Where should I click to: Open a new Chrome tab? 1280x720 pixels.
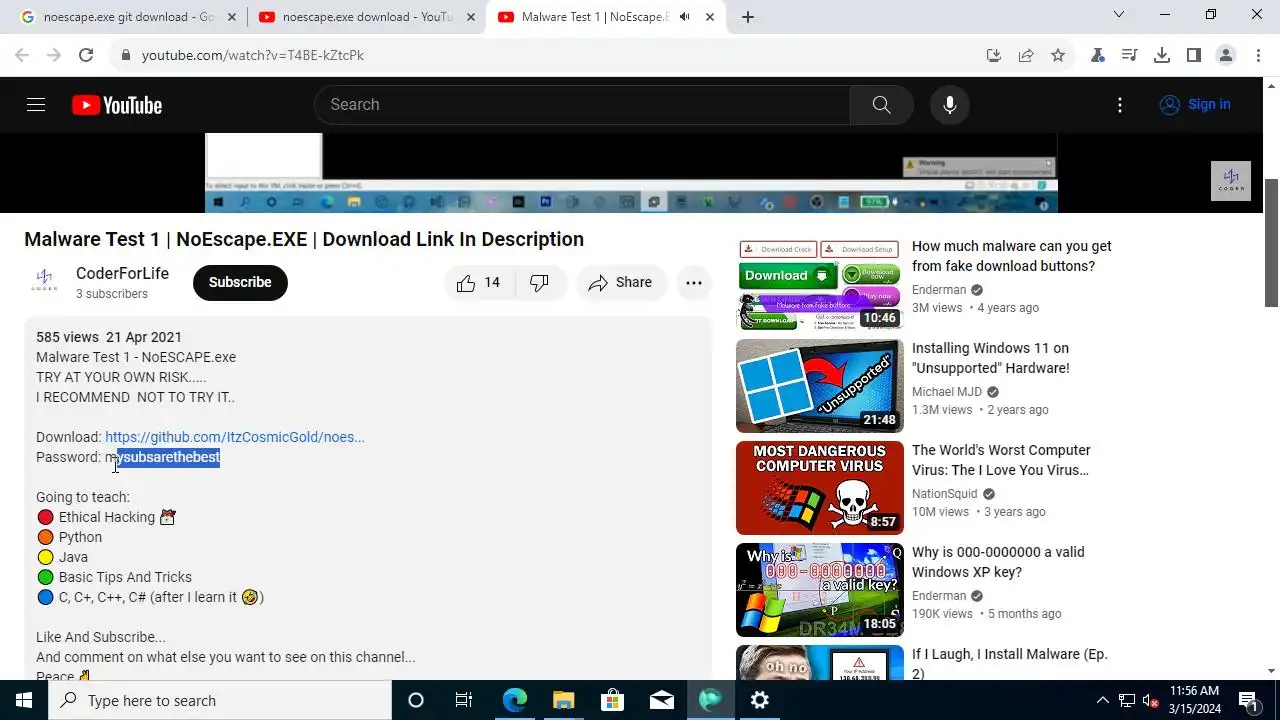pos(748,17)
